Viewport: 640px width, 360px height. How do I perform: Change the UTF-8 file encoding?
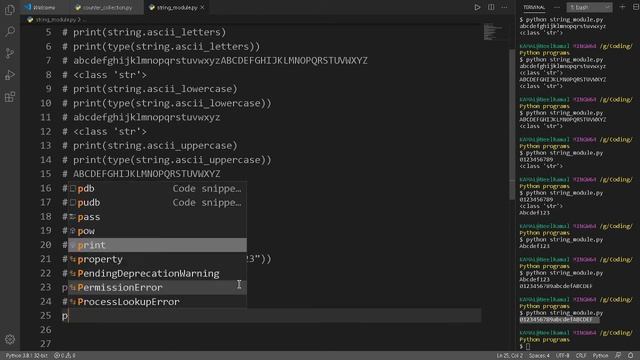click(562, 356)
